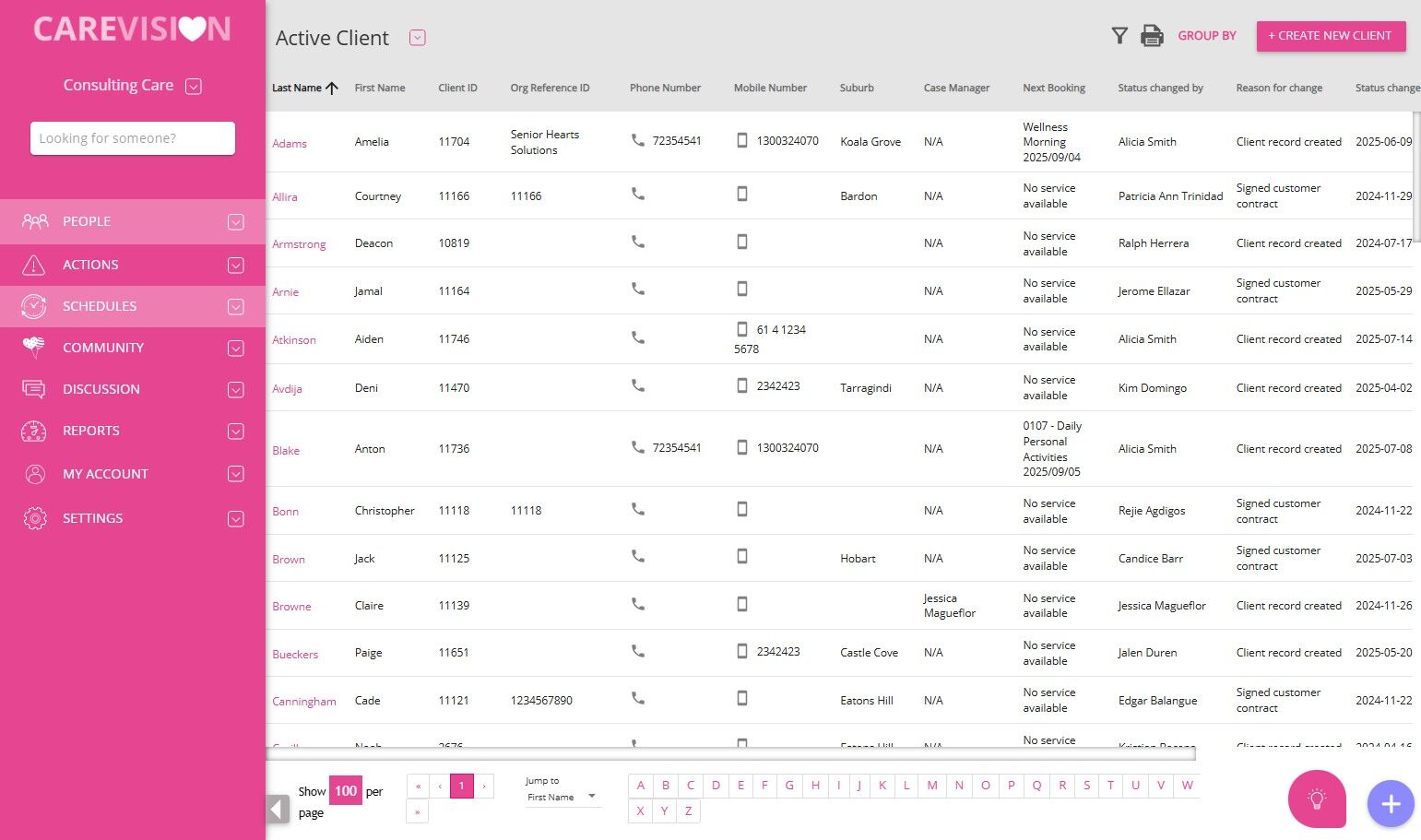The image size is (1421, 840).
Task: Expand the People menu chevron
Action: pos(236,222)
